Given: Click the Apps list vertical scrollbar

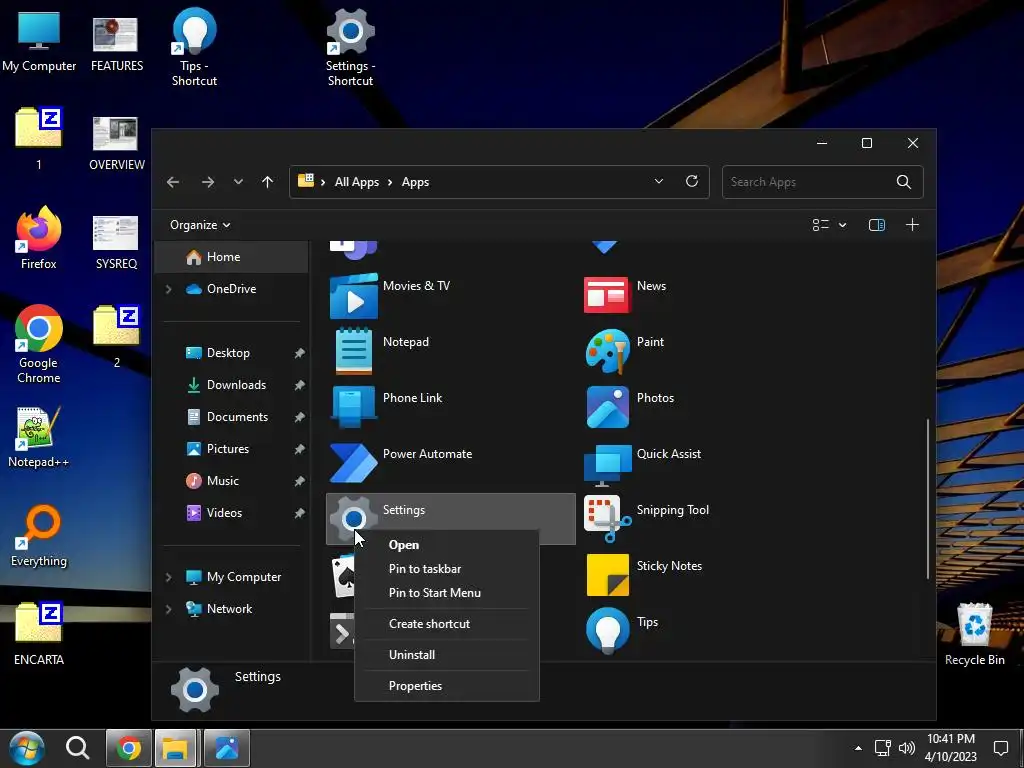Looking at the screenshot, I should pos(927,499).
